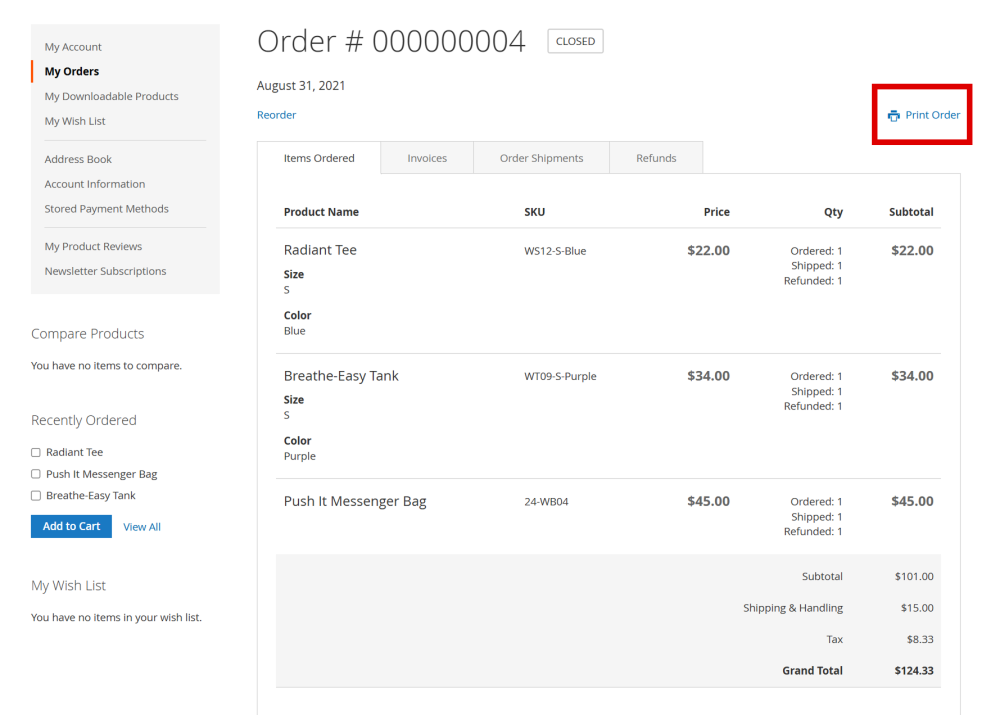The height and width of the screenshot is (715, 1000).
Task: Click the Reorder link
Action: click(276, 115)
